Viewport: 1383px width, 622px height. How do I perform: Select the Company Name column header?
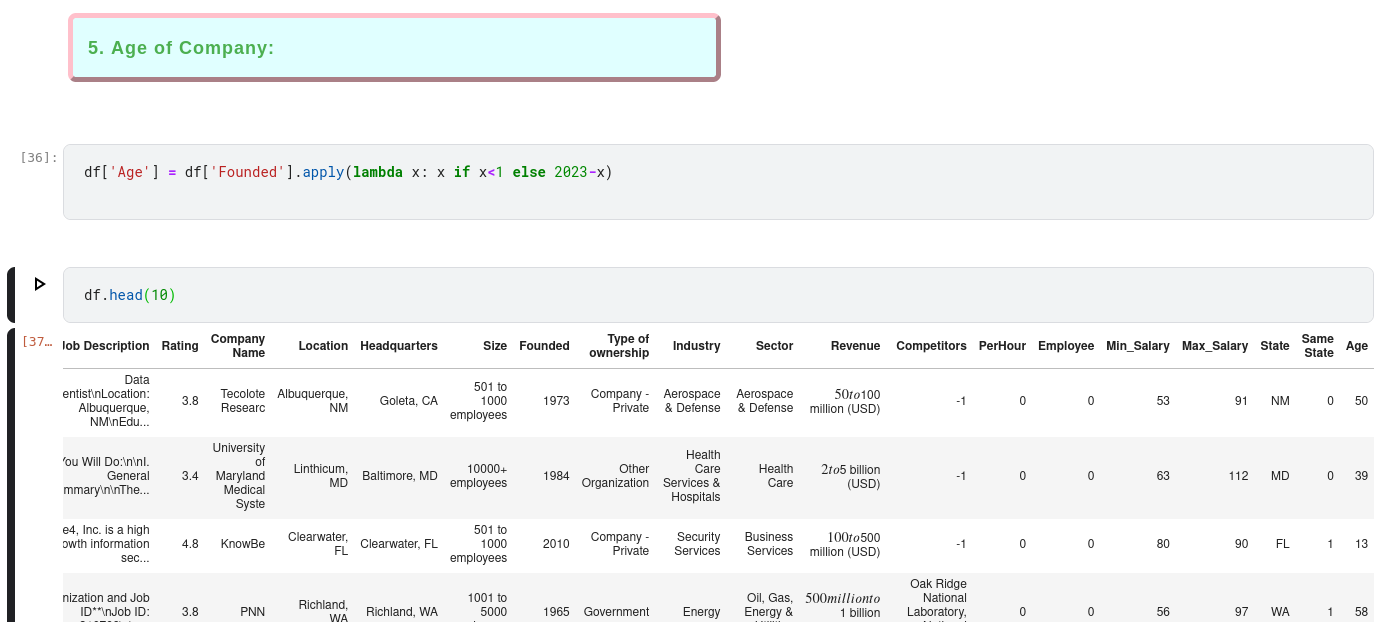click(238, 346)
